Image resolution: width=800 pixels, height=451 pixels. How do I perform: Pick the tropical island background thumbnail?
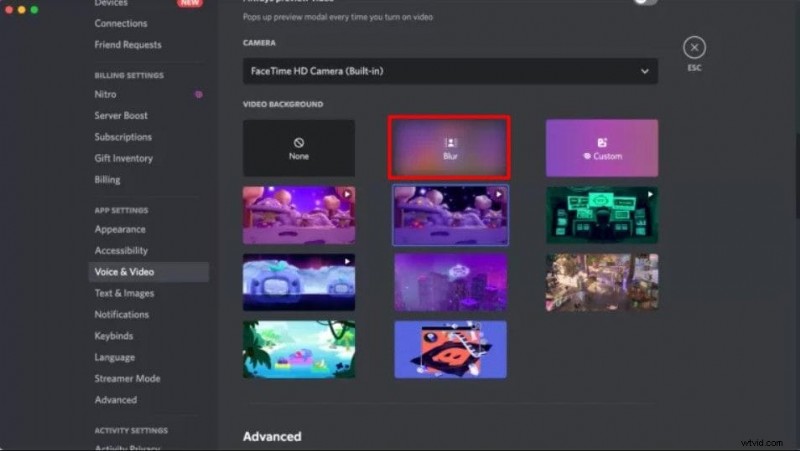click(299, 348)
